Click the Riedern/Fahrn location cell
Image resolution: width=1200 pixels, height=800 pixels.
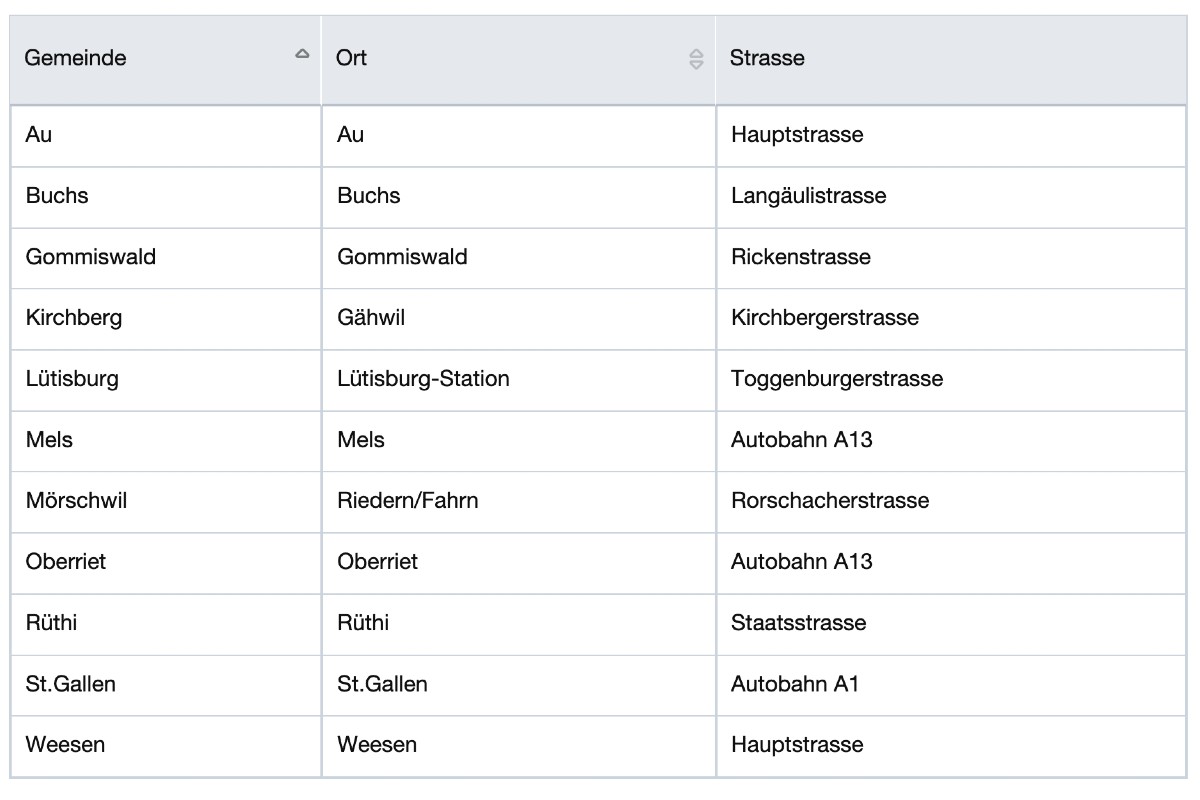coord(407,500)
